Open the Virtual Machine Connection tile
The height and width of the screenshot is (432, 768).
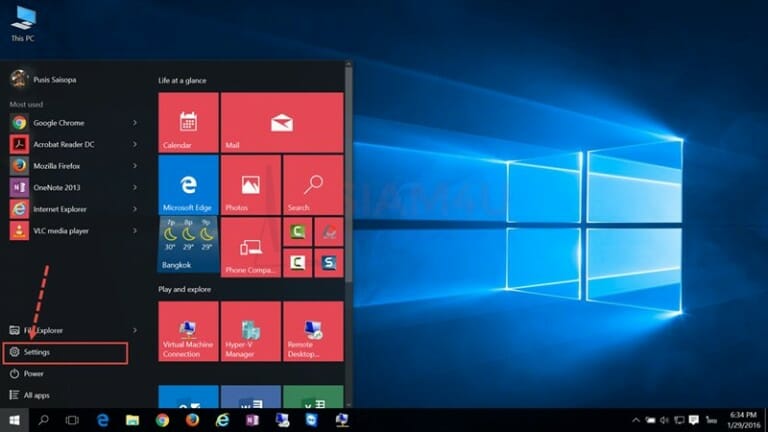188,331
